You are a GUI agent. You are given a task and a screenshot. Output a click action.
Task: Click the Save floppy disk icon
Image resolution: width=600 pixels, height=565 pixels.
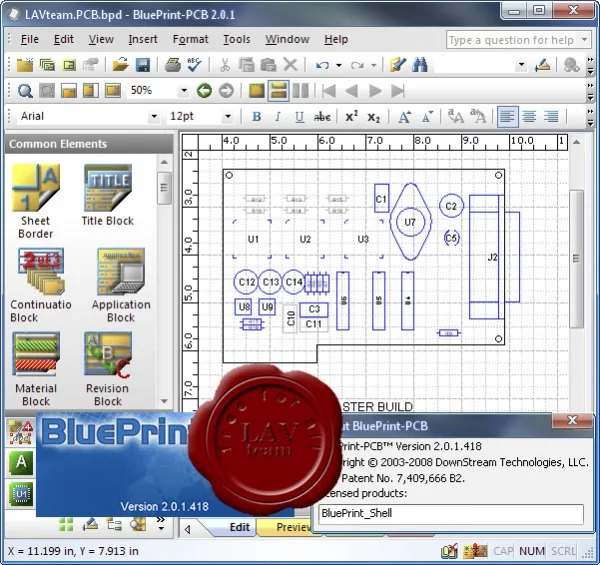tap(143, 65)
